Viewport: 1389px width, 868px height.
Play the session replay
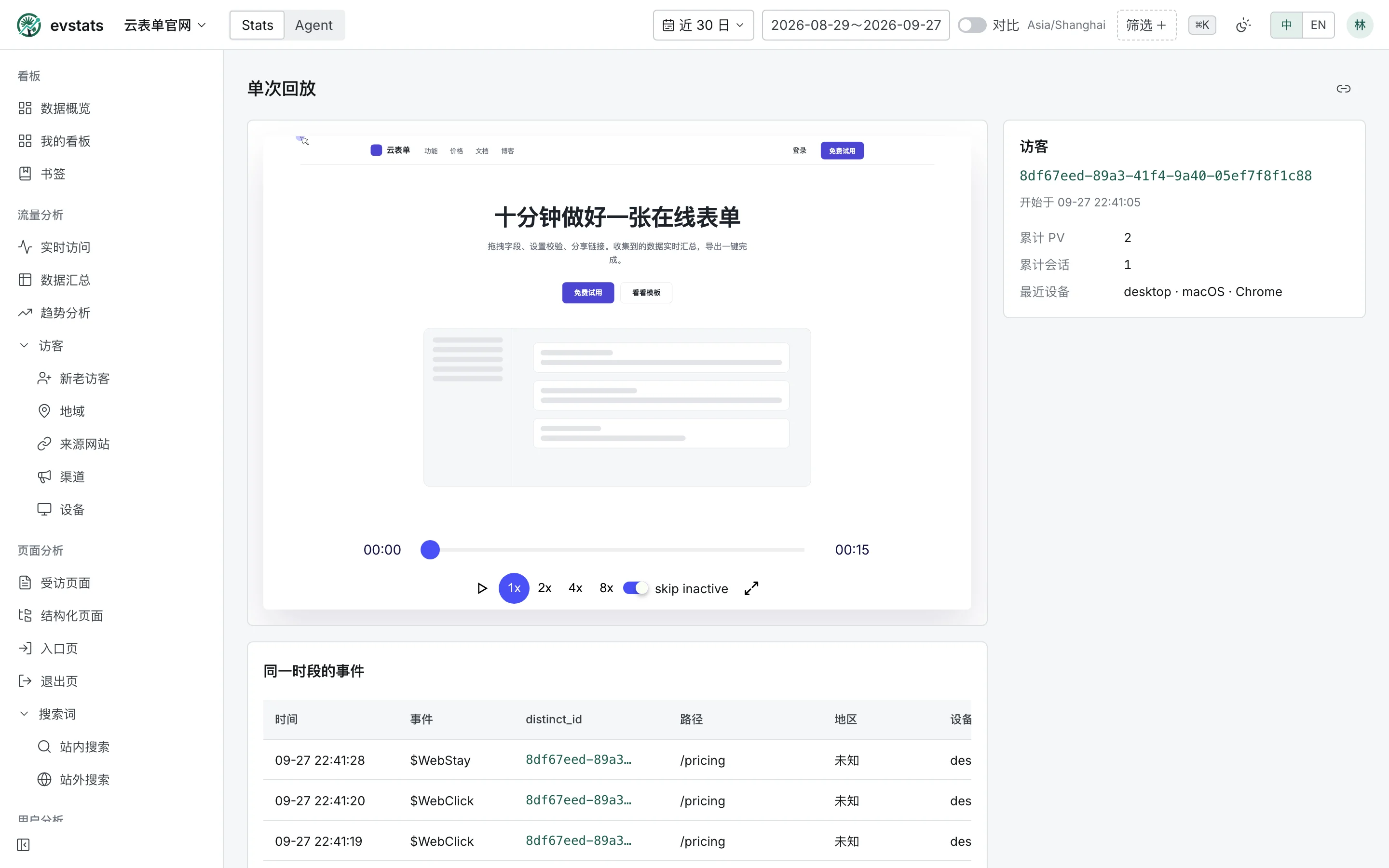[x=481, y=588]
